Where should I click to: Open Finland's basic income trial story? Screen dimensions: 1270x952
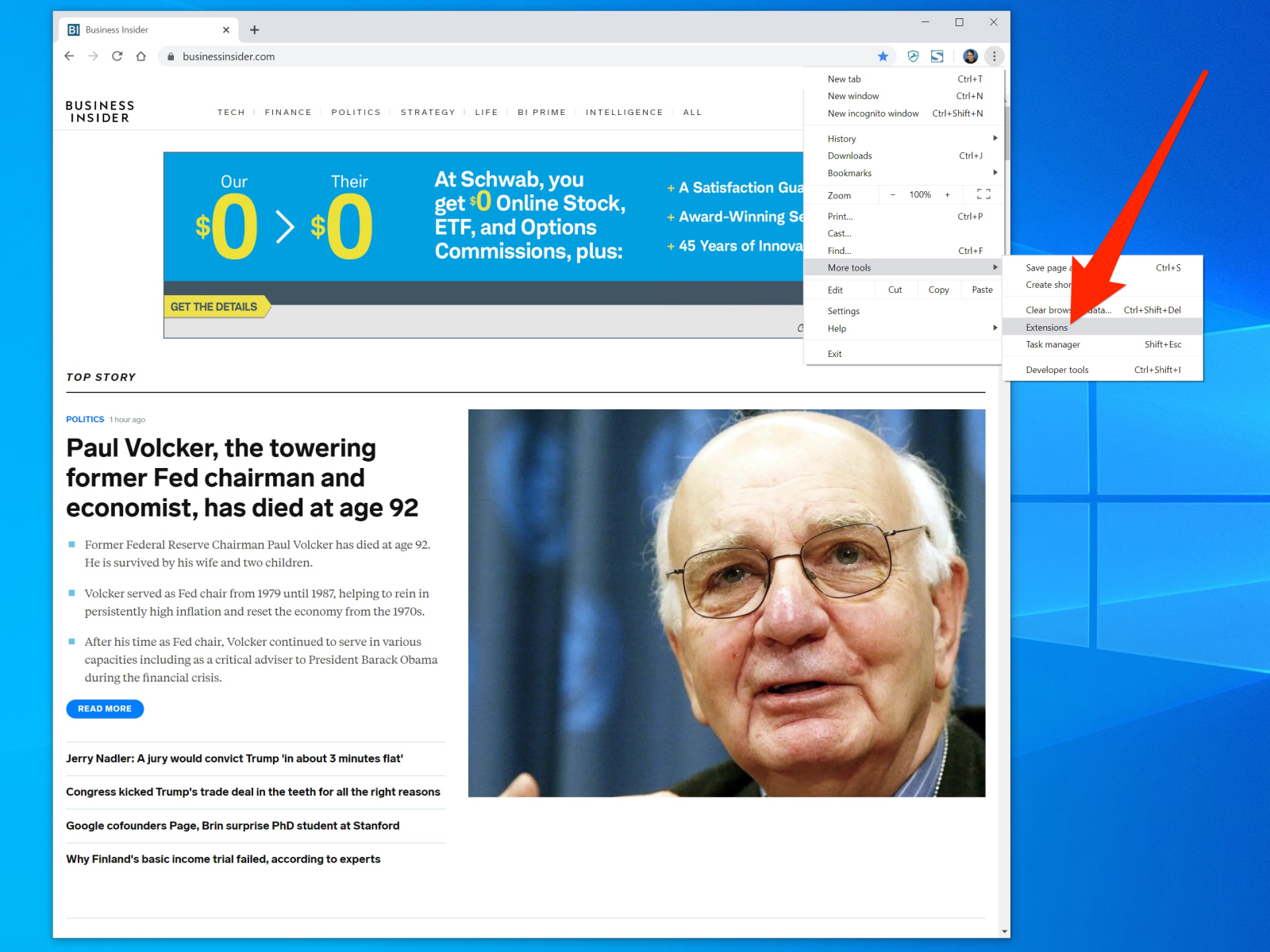point(223,859)
